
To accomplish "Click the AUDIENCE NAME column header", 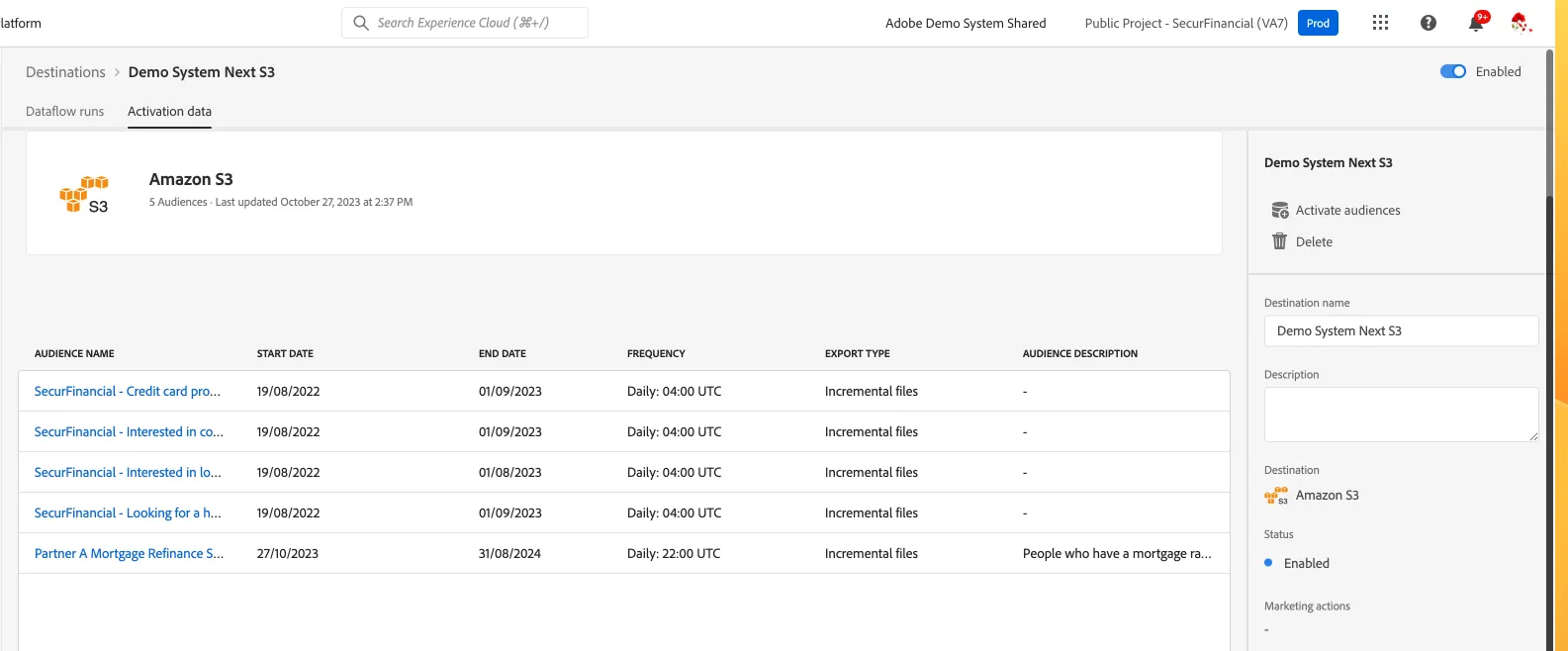I will [74, 353].
